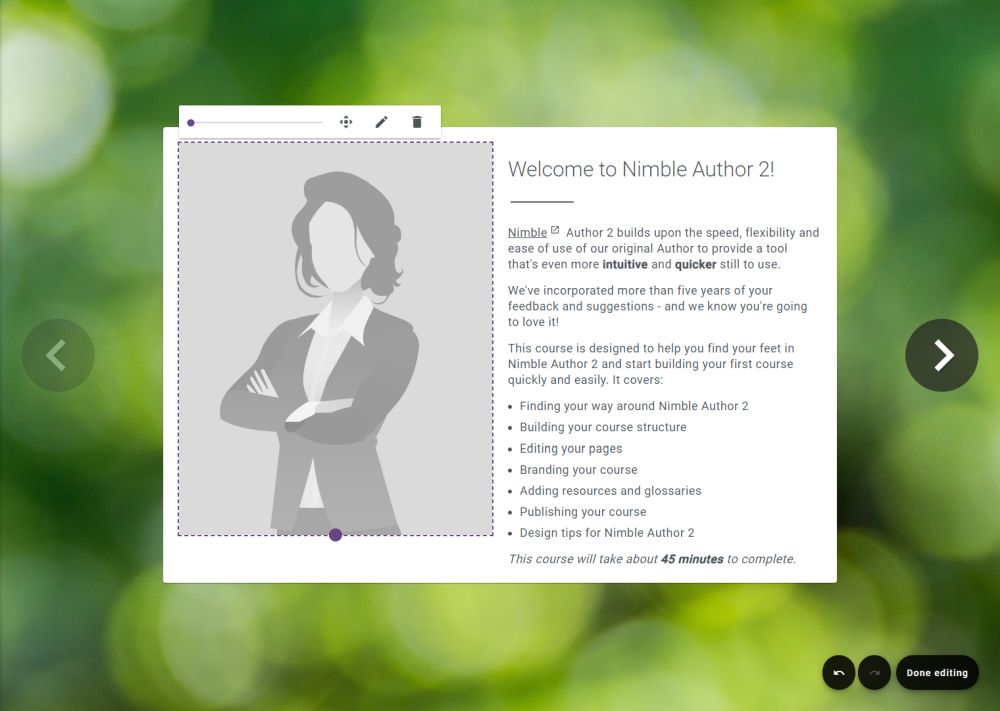Undo the last edit
This screenshot has width=1000, height=711.
[839, 673]
